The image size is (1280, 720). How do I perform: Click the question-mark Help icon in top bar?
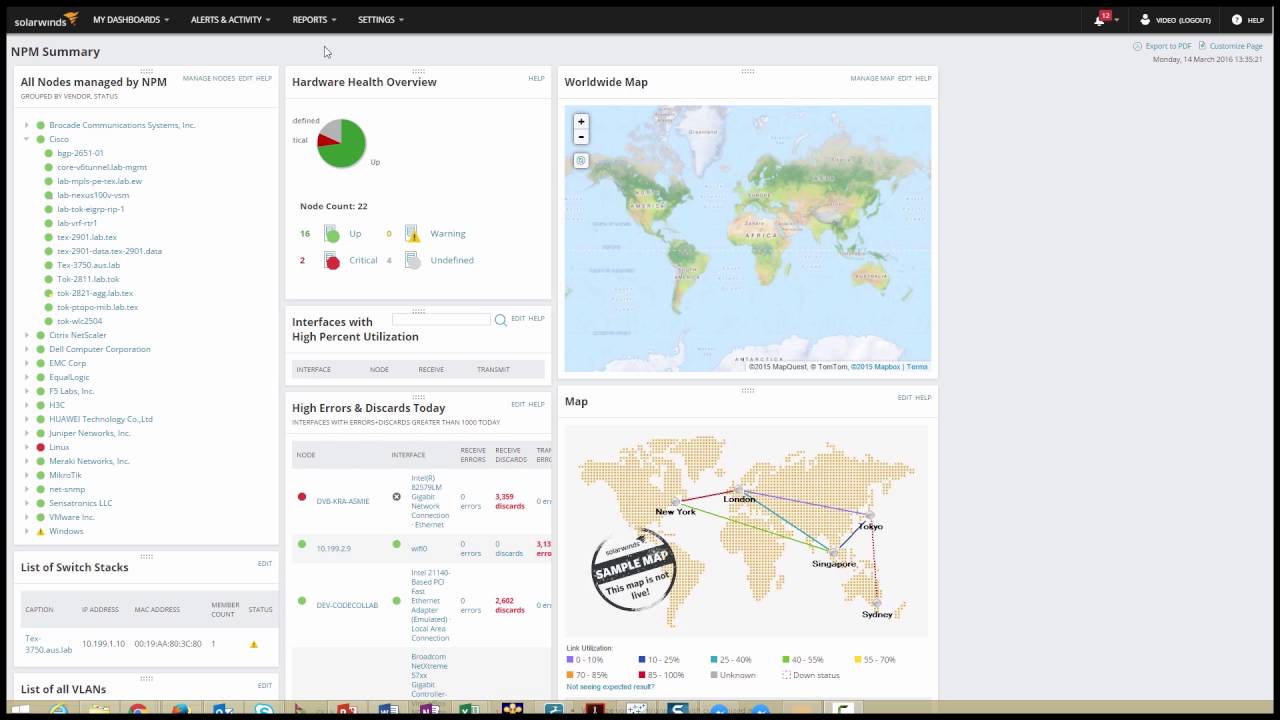coord(1236,19)
